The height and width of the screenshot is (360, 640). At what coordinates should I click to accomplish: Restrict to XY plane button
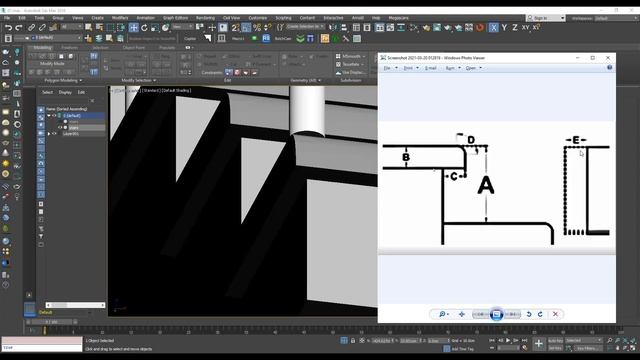tap(525, 27)
